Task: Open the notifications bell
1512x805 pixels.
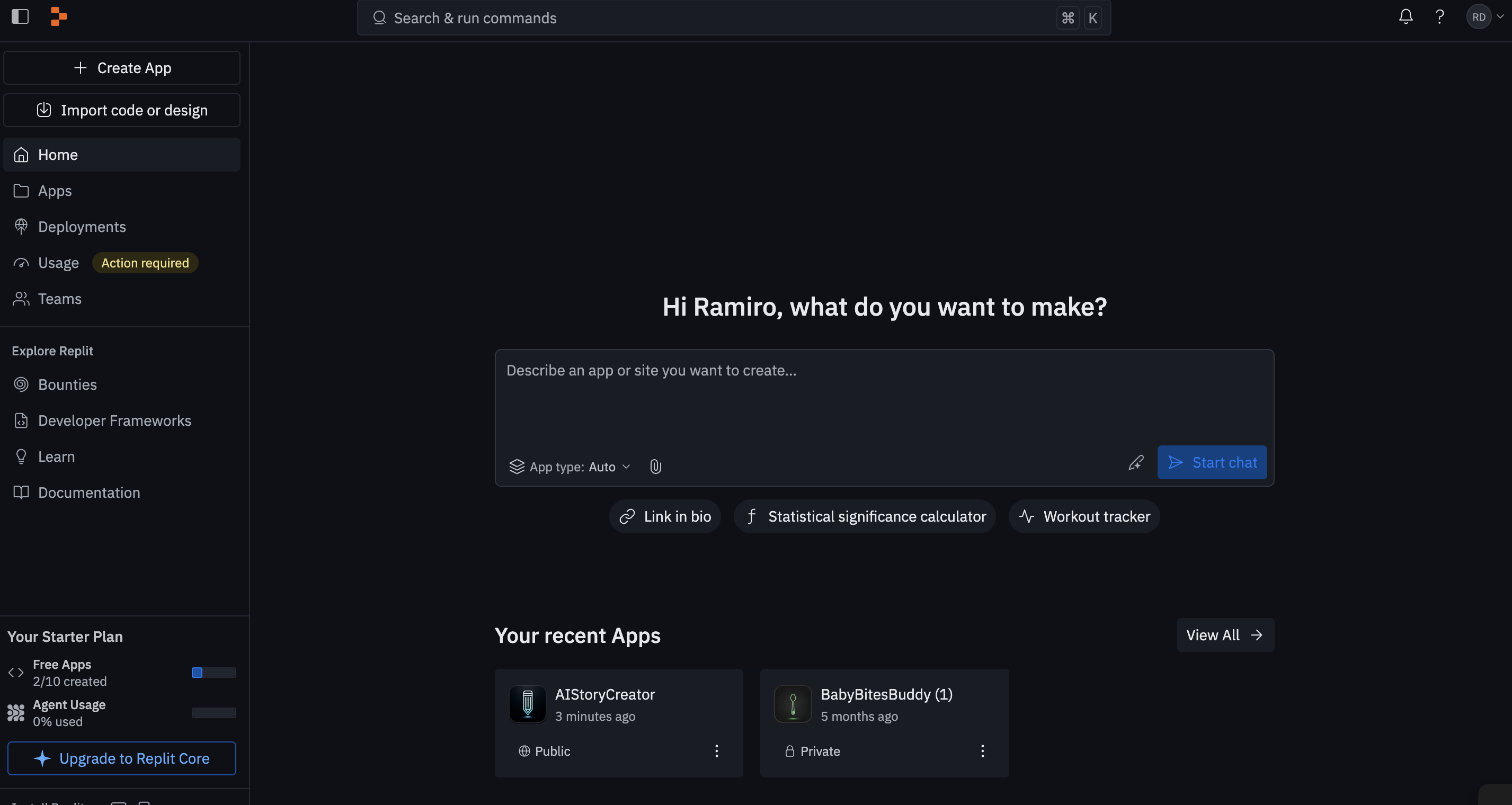Action: [1405, 16]
